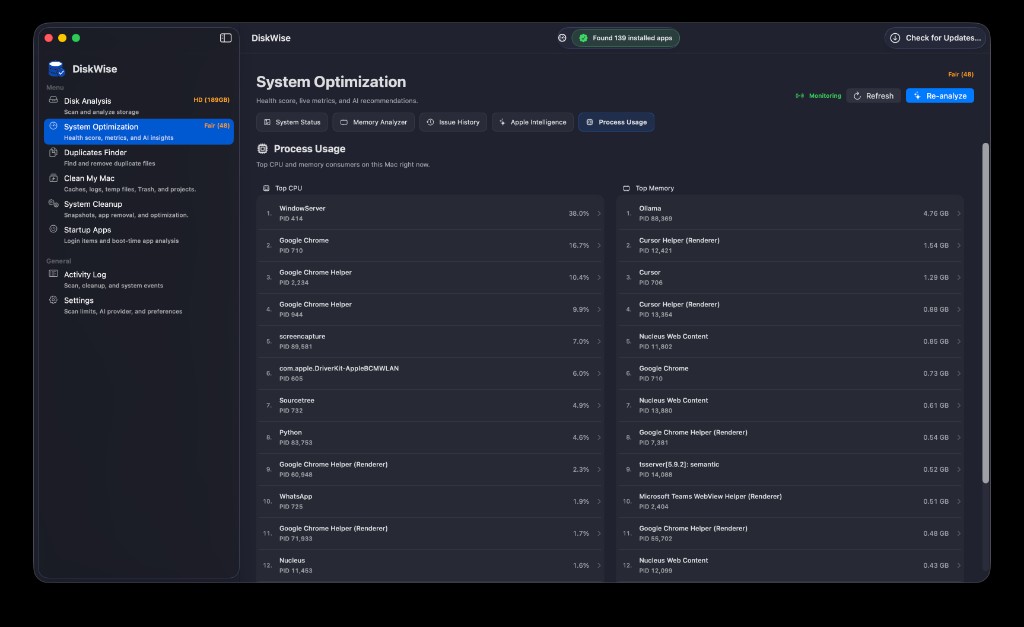This screenshot has height=627, width=1024.
Task: Toggle the Monitoring indicator
Action: 818,95
